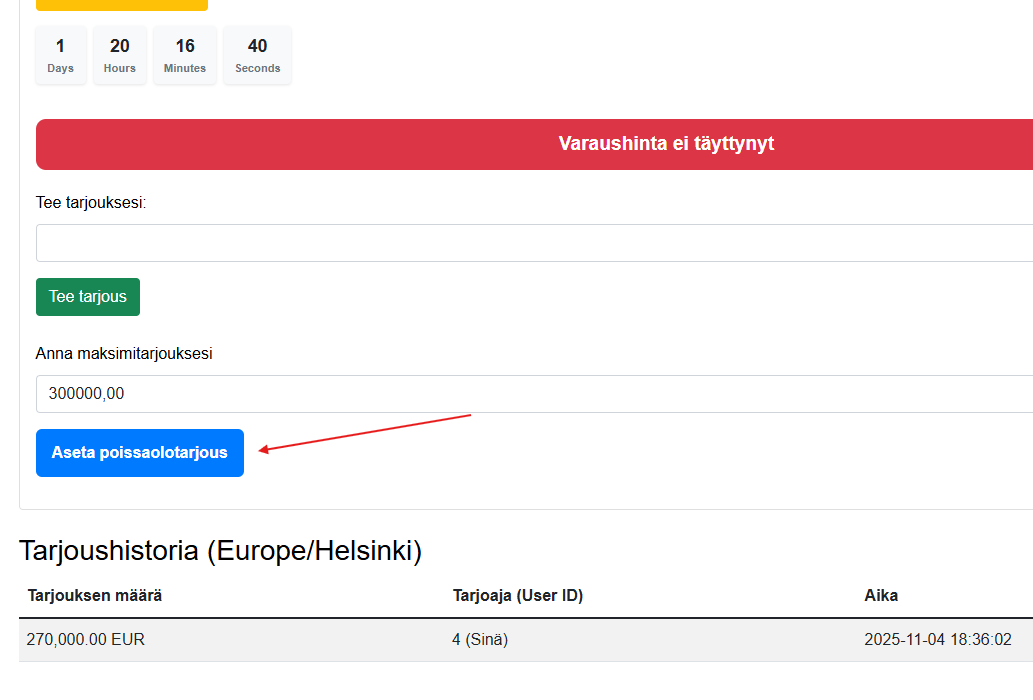Click the bidder cell 4 (Sinä)
The width and height of the screenshot is (1033, 700).
pyautogui.click(x=480, y=640)
